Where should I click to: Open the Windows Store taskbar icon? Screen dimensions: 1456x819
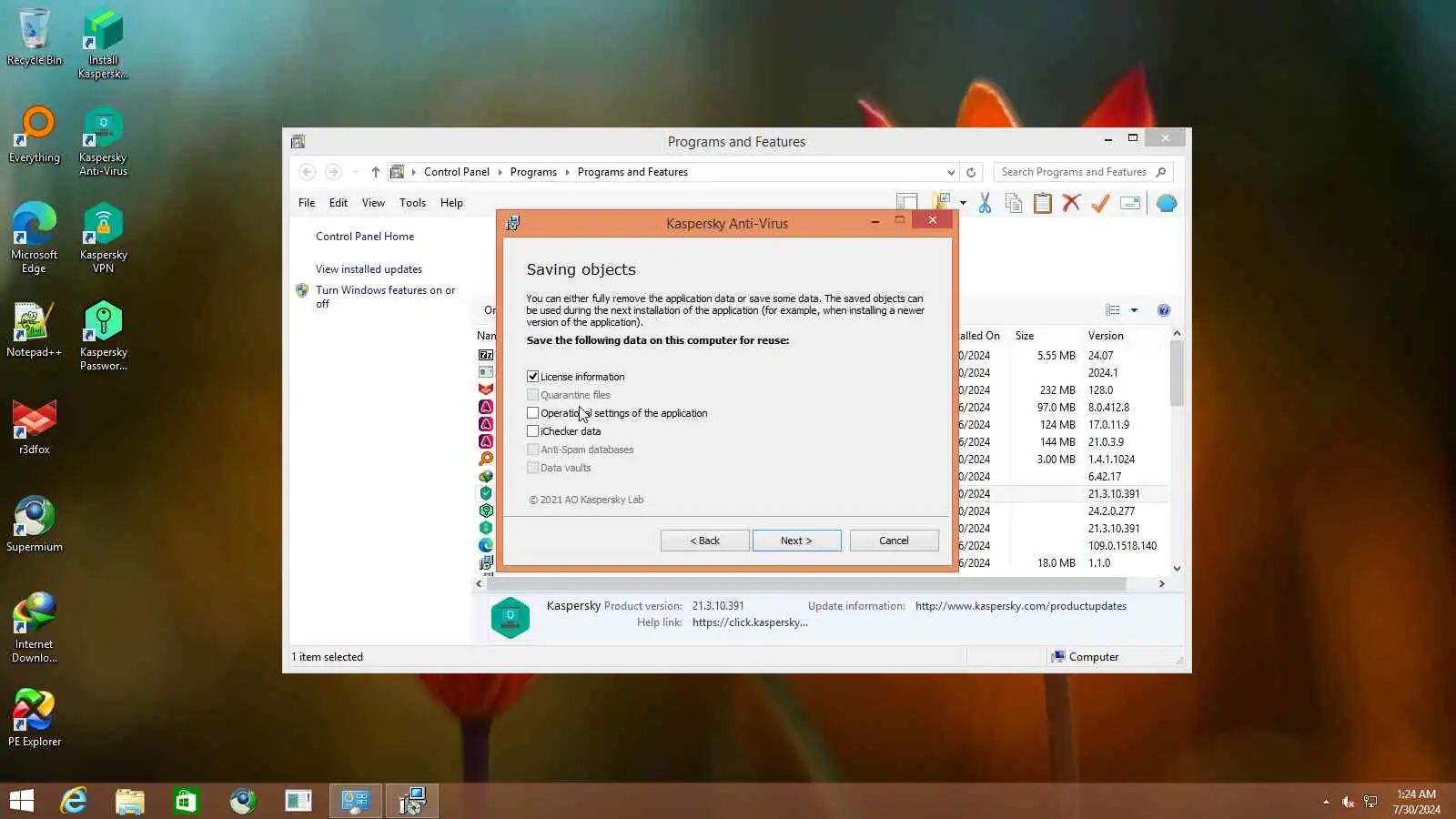click(186, 801)
